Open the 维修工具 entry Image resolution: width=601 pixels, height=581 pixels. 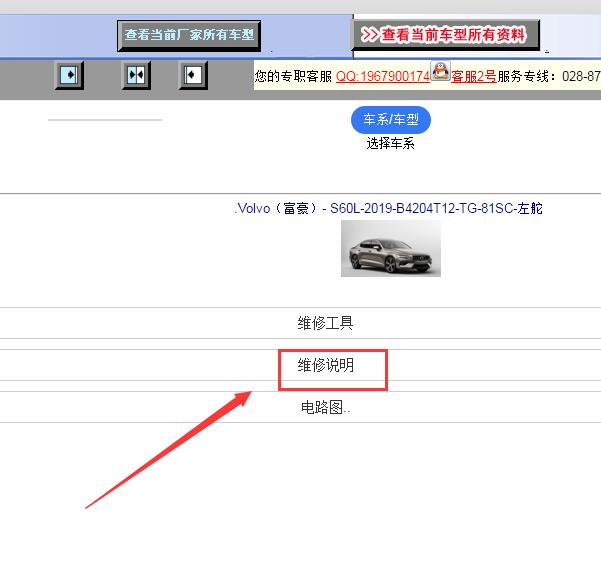[x=325, y=323]
